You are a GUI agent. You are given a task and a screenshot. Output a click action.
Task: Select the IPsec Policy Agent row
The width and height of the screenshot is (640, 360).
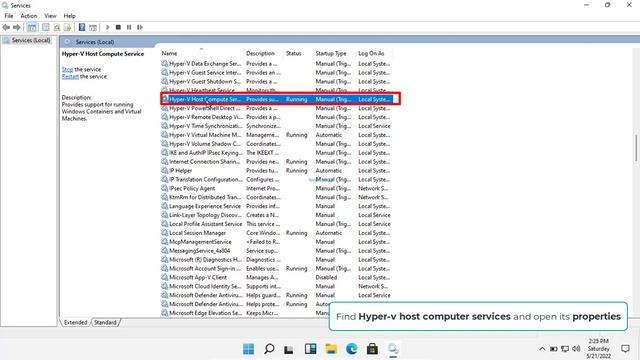point(276,189)
